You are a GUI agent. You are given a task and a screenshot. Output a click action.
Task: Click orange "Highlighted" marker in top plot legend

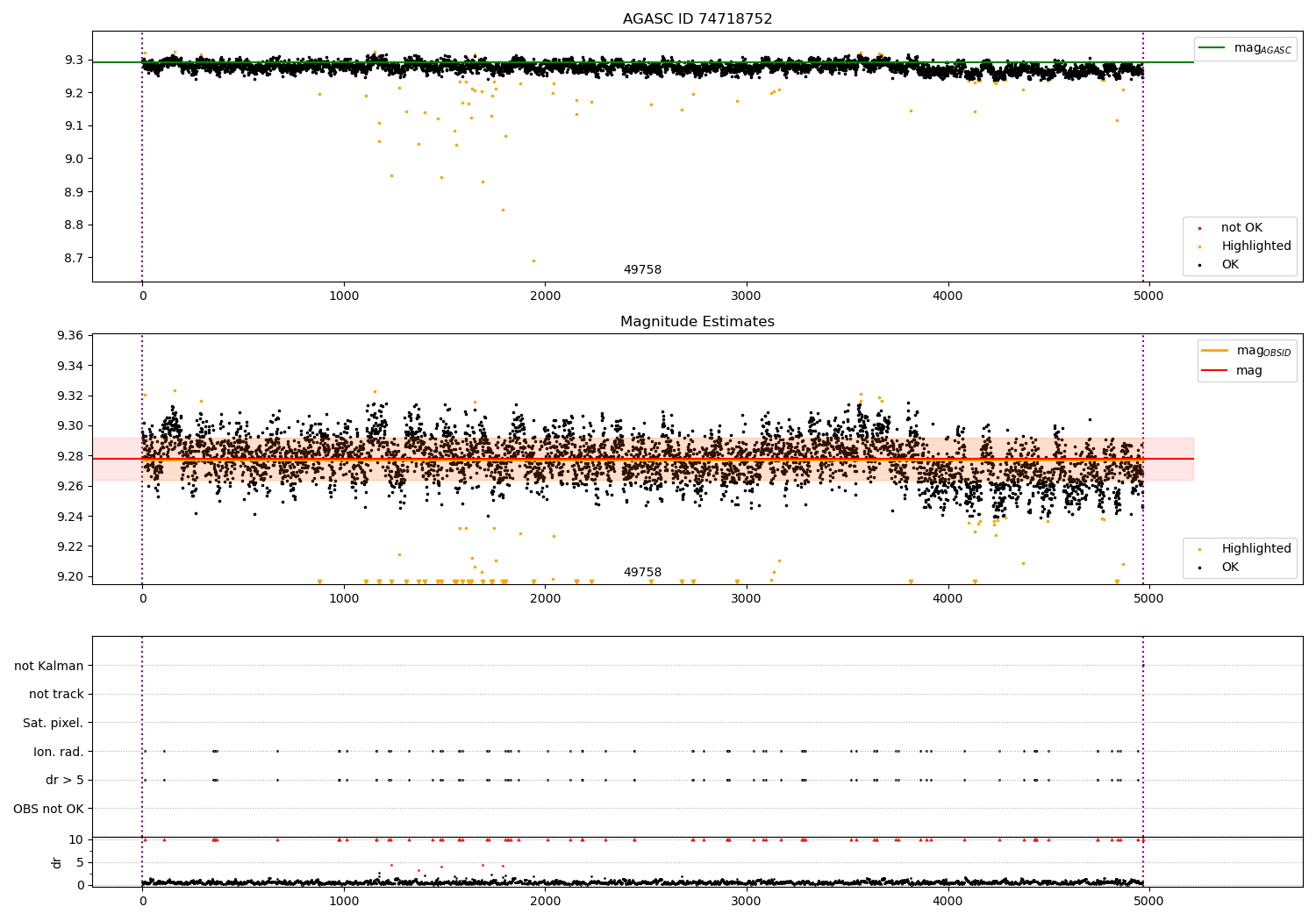tap(1199, 247)
